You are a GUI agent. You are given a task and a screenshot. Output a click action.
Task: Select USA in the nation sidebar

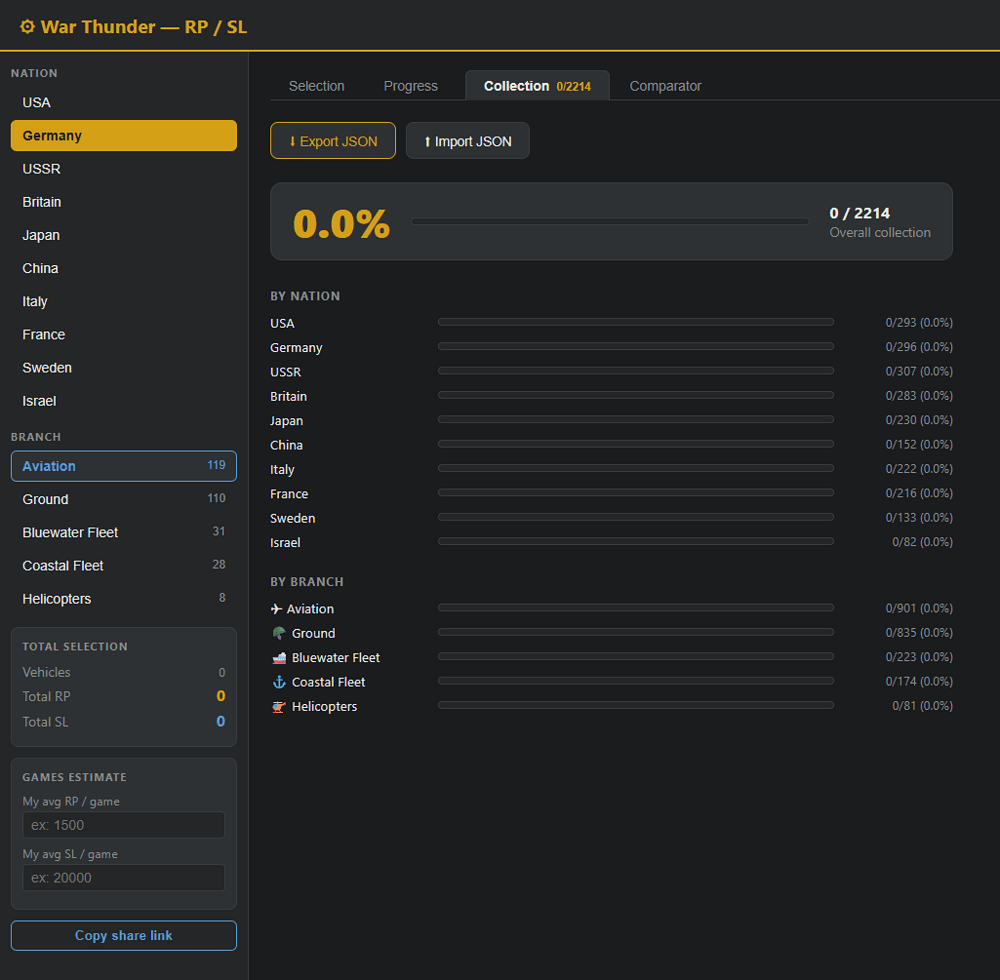click(x=124, y=103)
